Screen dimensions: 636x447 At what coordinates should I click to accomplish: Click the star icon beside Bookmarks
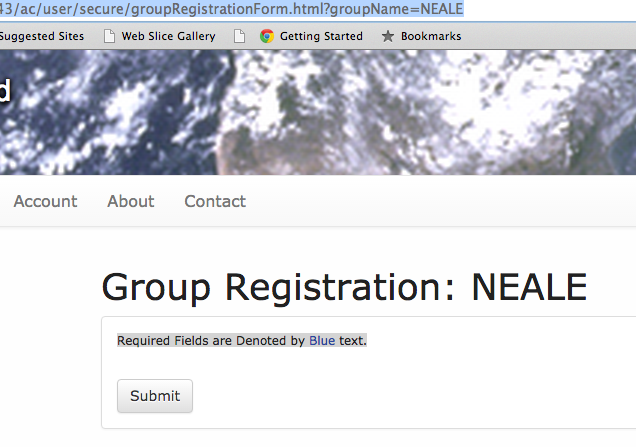(388, 36)
